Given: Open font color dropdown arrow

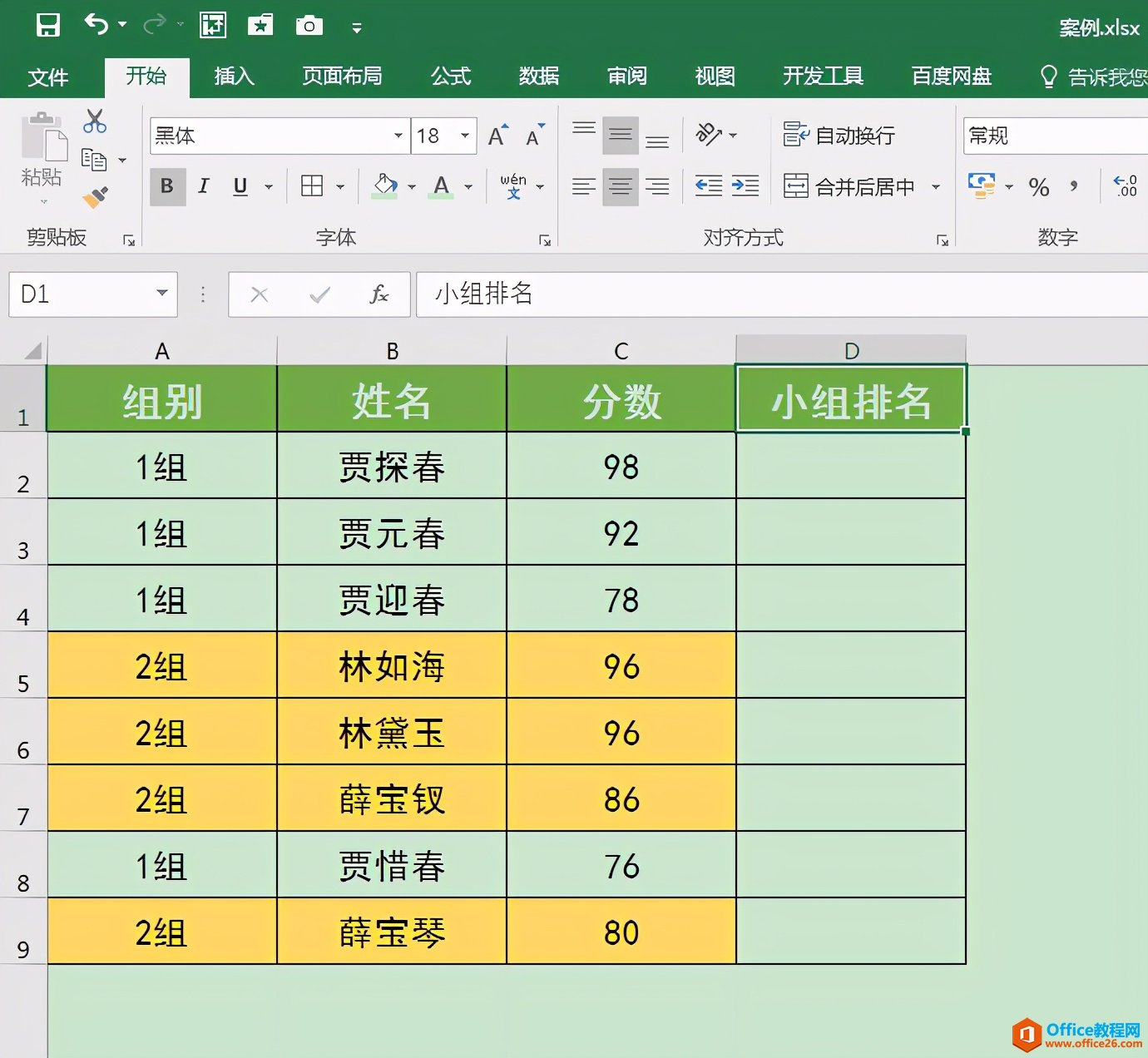Looking at the screenshot, I should pos(468,187).
